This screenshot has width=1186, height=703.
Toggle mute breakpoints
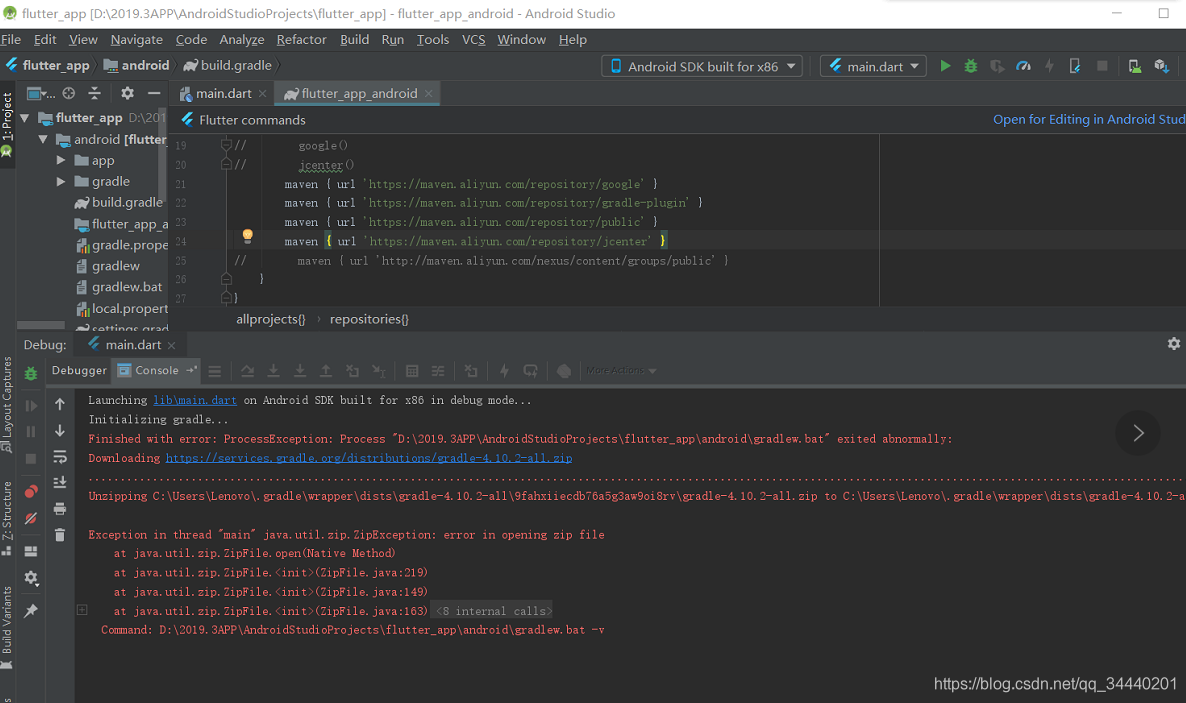[31, 518]
